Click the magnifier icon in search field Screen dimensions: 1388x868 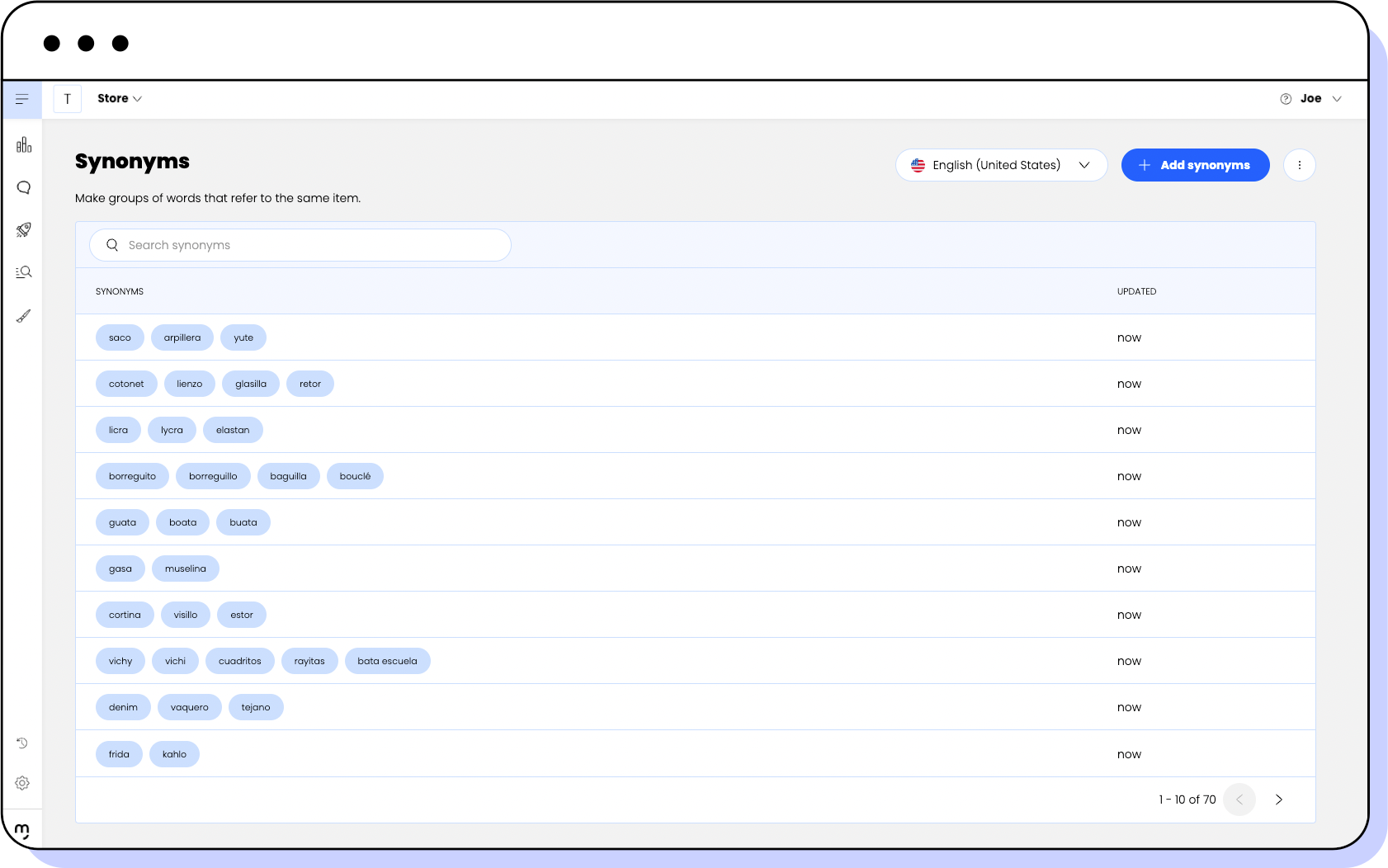pyautogui.click(x=113, y=245)
